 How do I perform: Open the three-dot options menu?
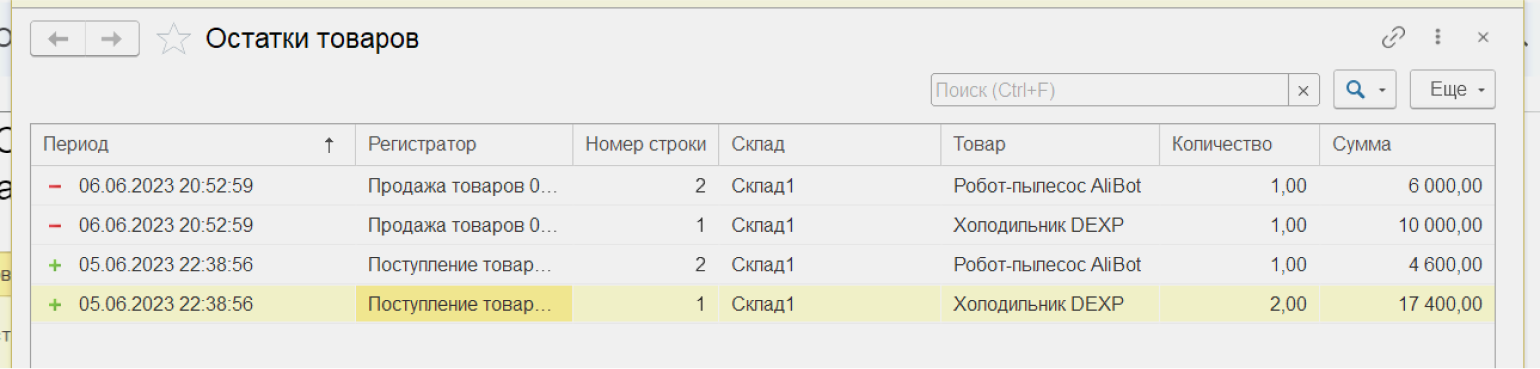[1438, 38]
